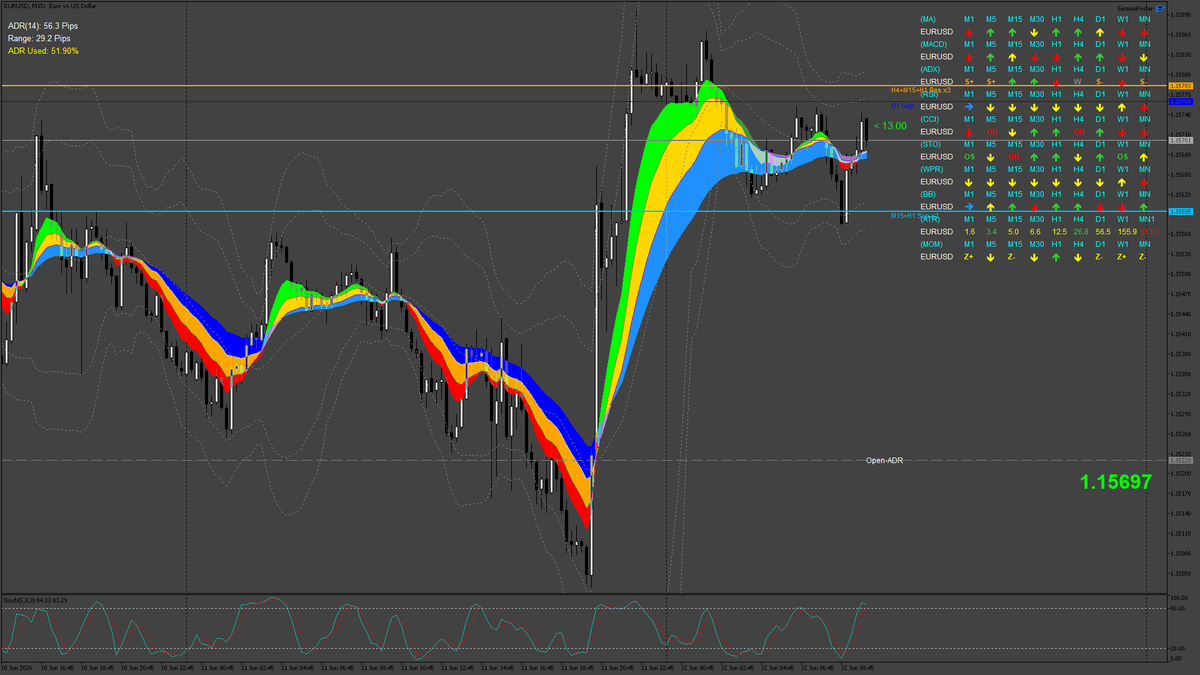Image resolution: width=1200 pixels, height=675 pixels.
Task: Click ATR value 12.5 for H1
Action: 1059,232
